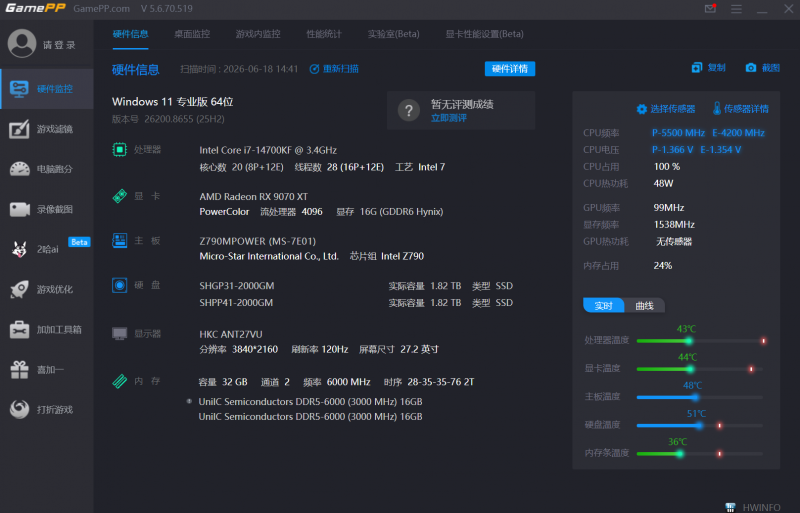Click the HKC ANT27VU monitor text
Viewport: 800px width, 513px height.
pyautogui.click(x=231, y=334)
